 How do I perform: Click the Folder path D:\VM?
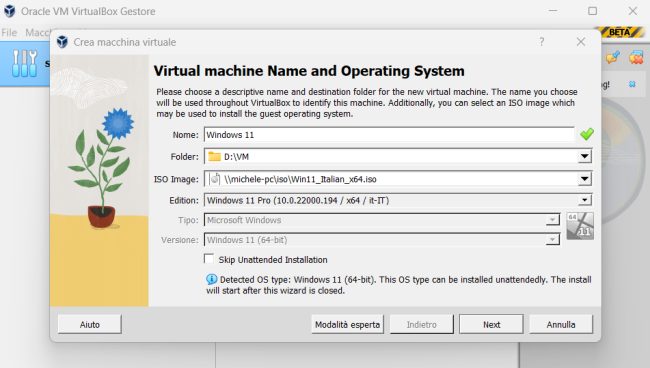(237, 157)
